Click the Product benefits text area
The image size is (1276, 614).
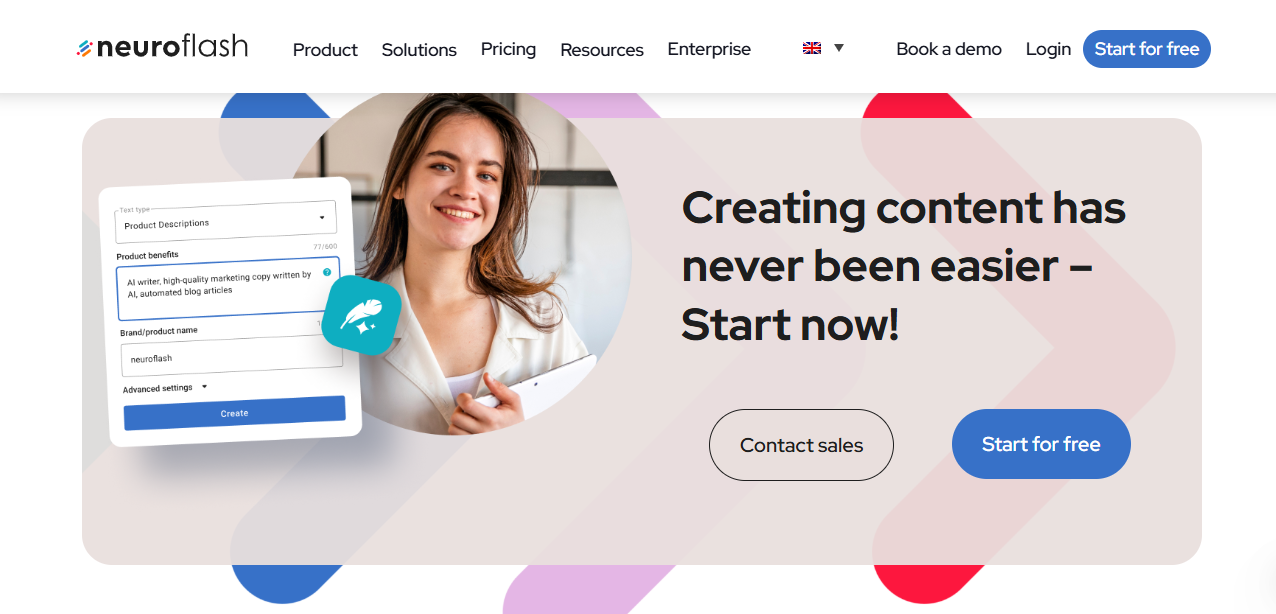click(228, 288)
